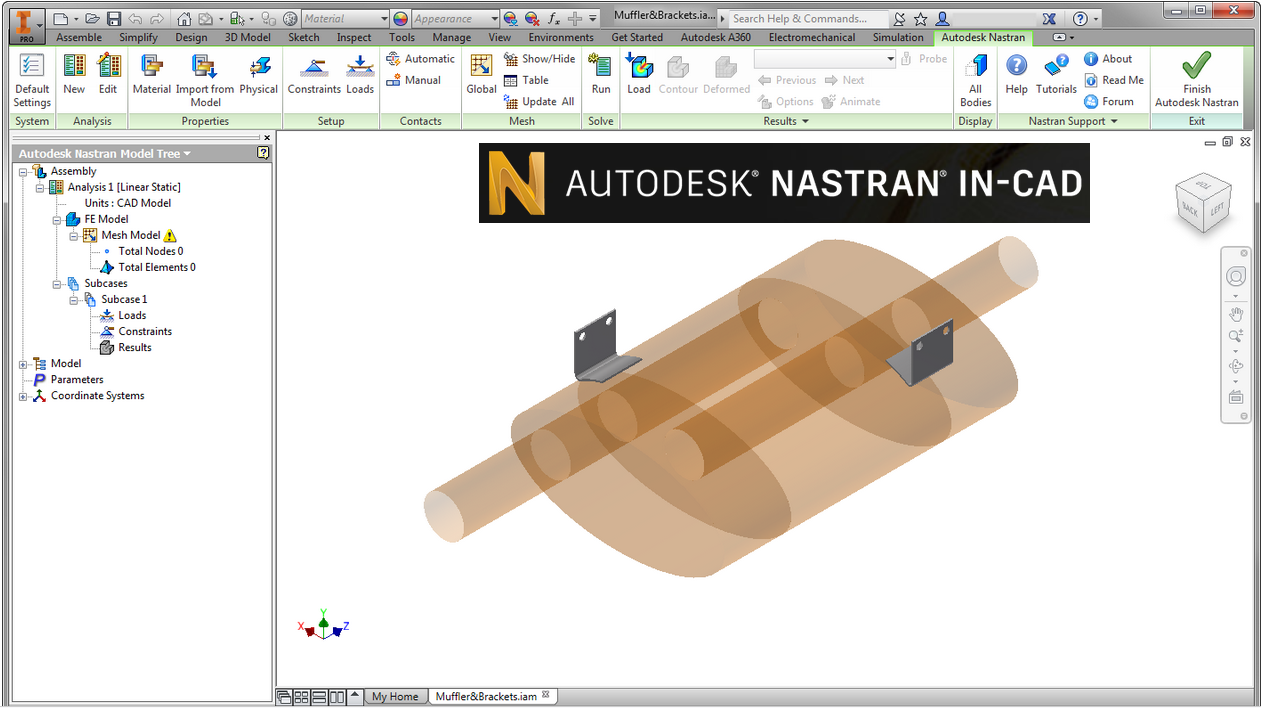Click the Appearance color wheel icon
Screen dimensions: 1263x708
click(x=400, y=18)
